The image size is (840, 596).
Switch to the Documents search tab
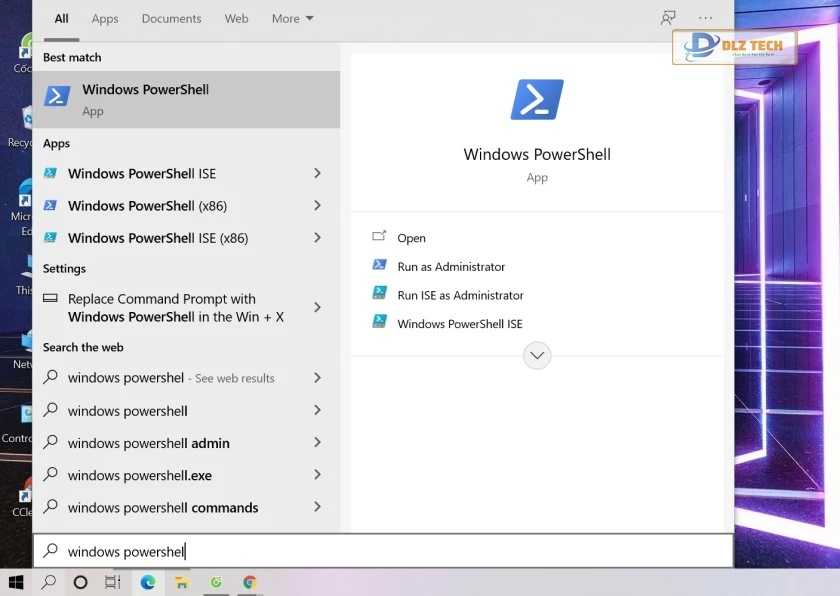[x=170, y=18]
